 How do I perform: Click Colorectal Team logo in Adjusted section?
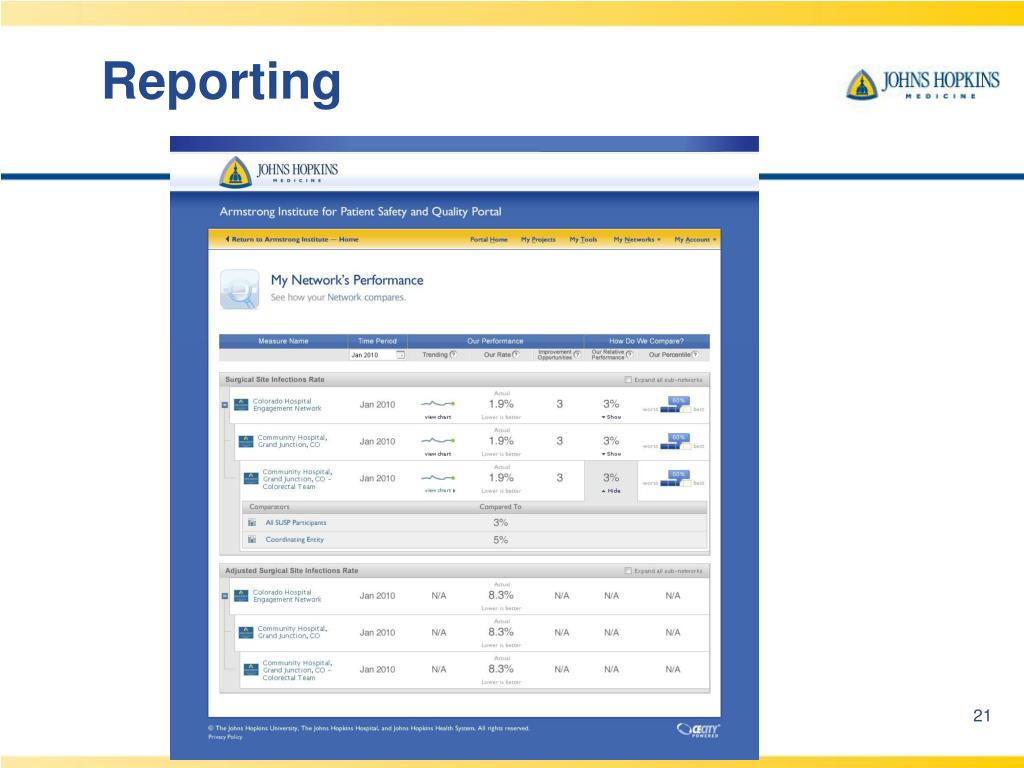[x=251, y=669]
